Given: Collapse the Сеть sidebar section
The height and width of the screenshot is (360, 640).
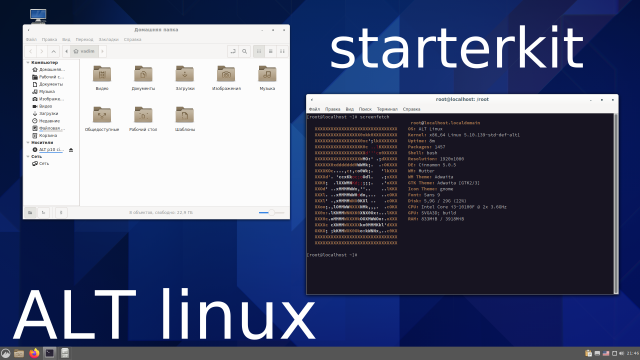Looking at the screenshot, I should coord(28,156).
